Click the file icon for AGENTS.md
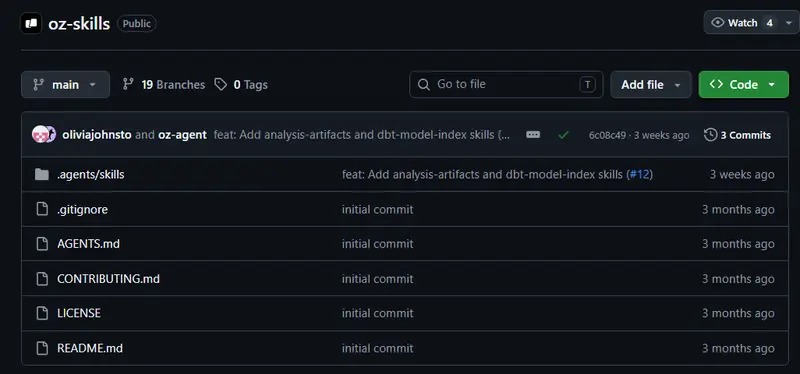Image resolution: width=800 pixels, height=374 pixels. coord(42,244)
